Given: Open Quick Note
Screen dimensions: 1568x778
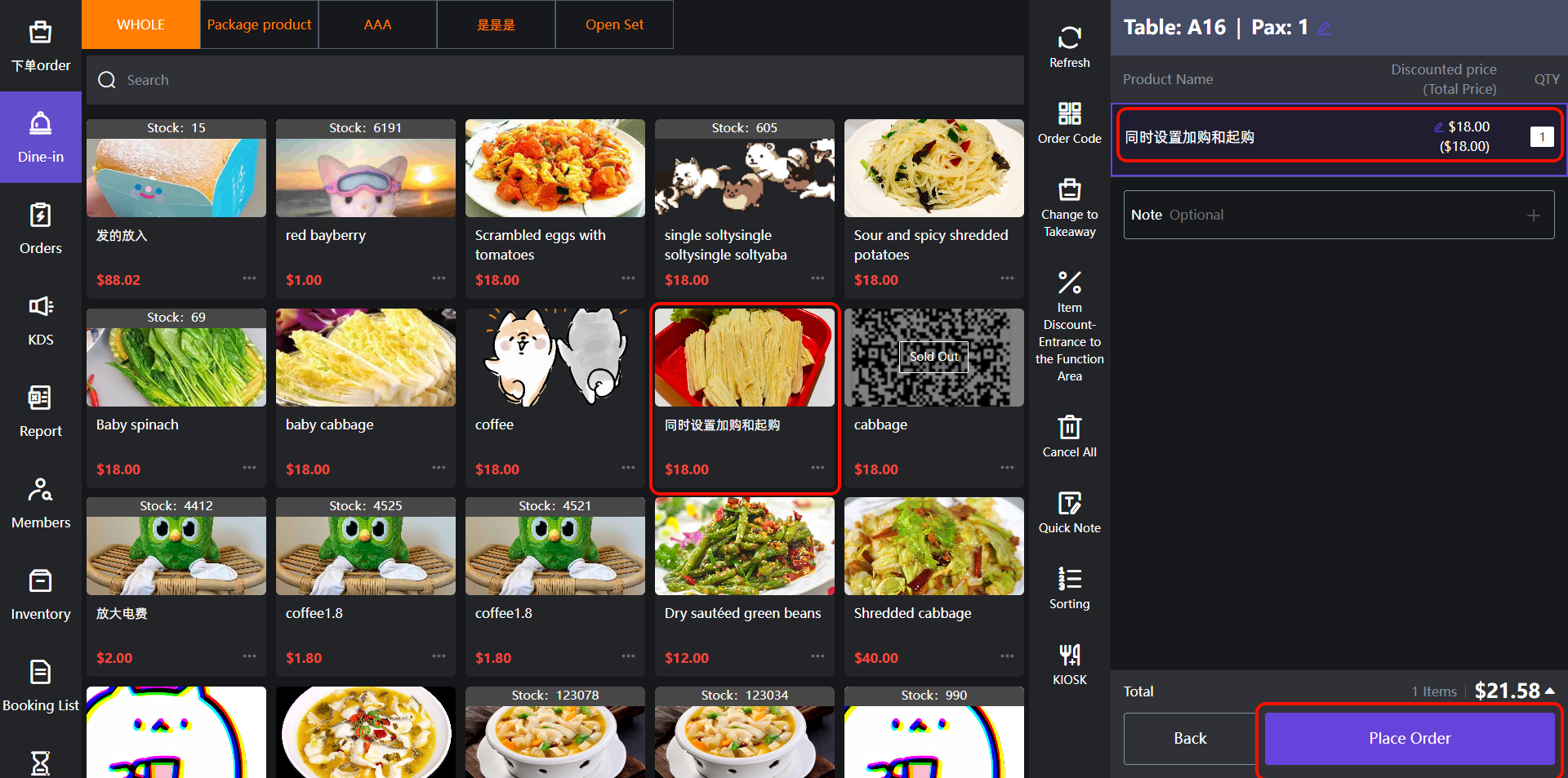Looking at the screenshot, I should pos(1069,504).
